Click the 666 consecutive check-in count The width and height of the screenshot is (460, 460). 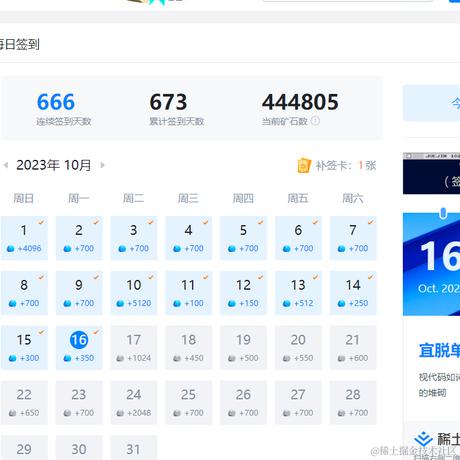tap(56, 102)
